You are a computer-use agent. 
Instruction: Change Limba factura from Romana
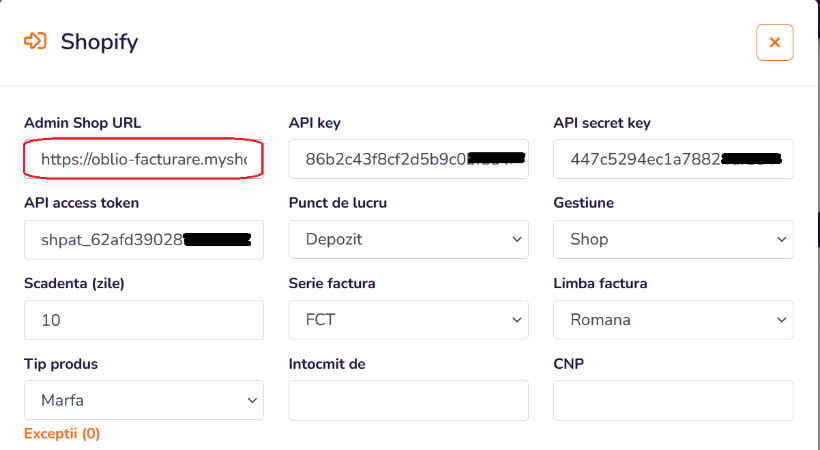click(x=673, y=320)
